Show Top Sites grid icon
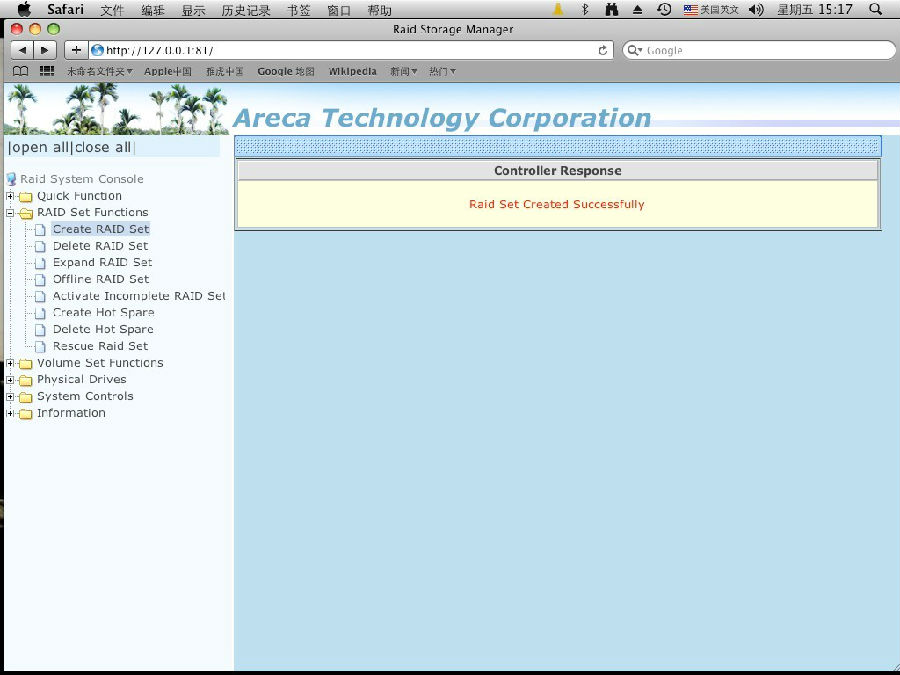The width and height of the screenshot is (900, 675). coord(46,71)
